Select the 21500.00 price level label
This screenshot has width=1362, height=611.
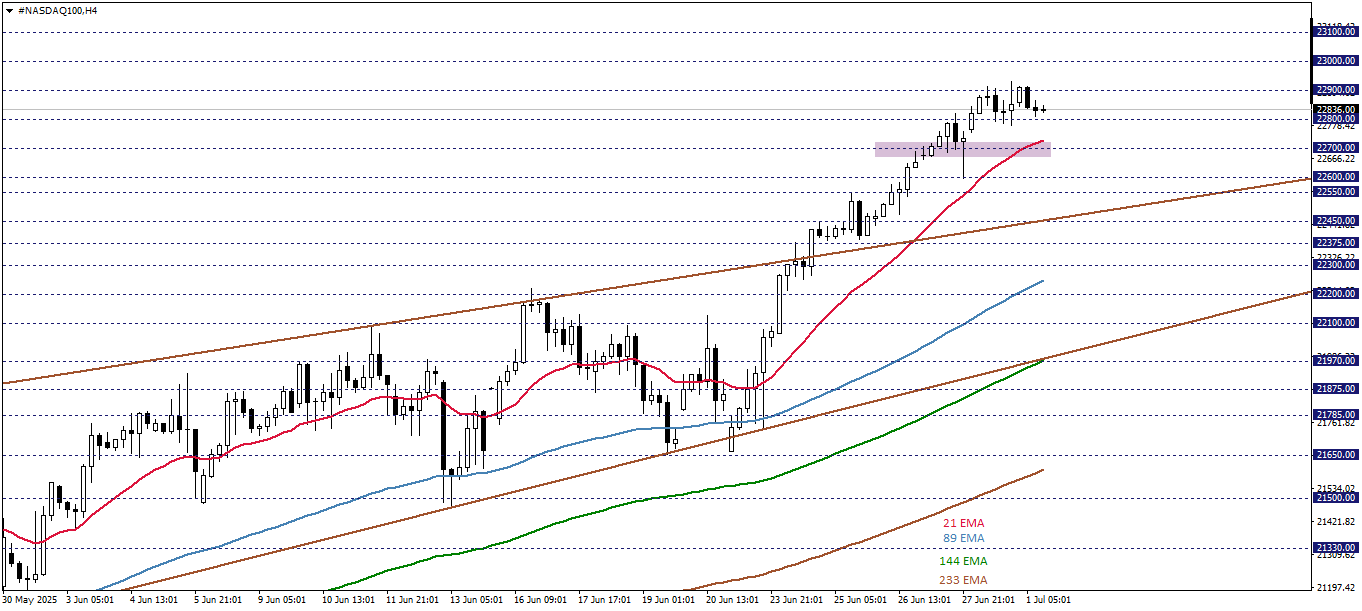pyautogui.click(x=1335, y=498)
